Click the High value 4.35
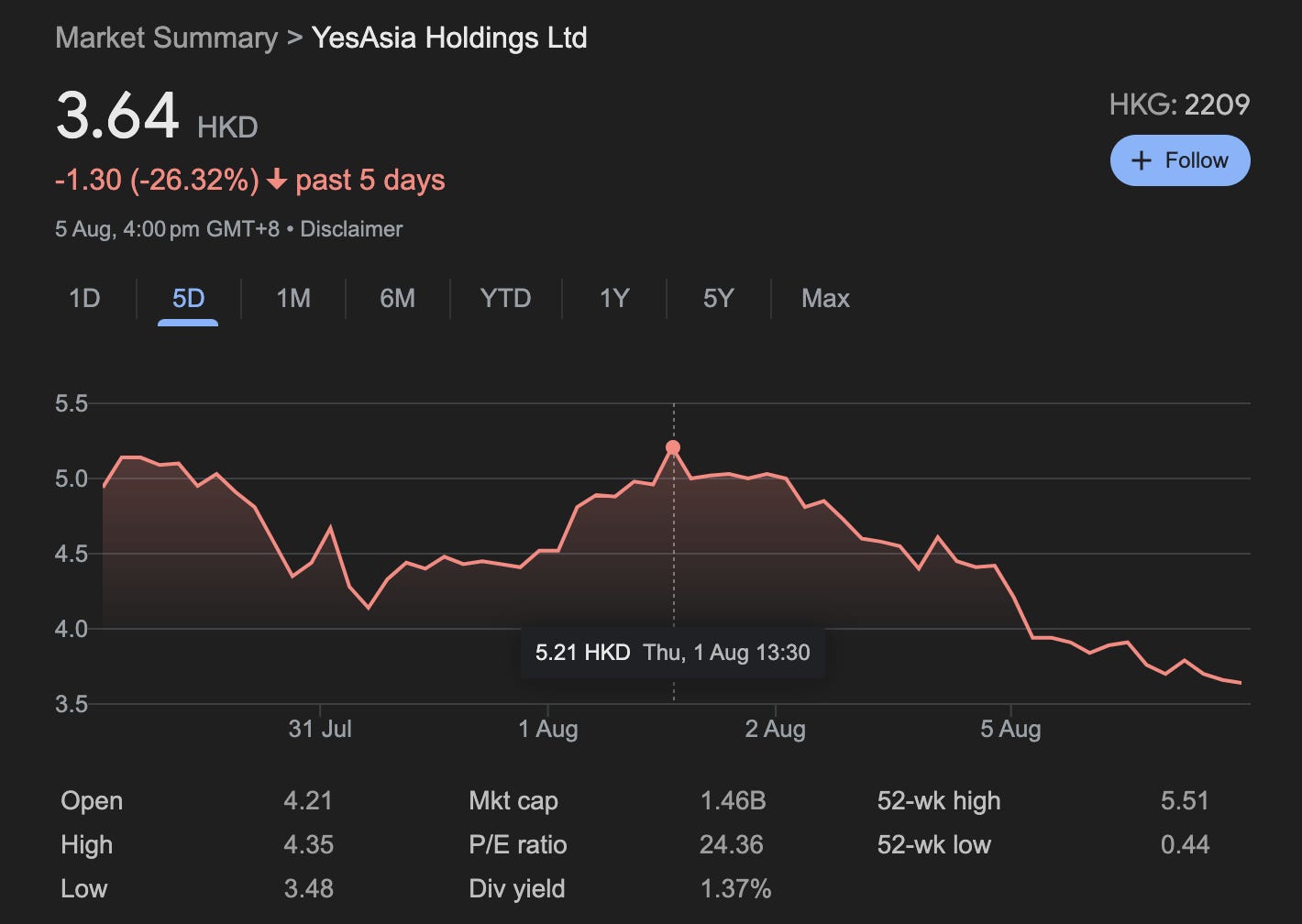 (x=308, y=845)
